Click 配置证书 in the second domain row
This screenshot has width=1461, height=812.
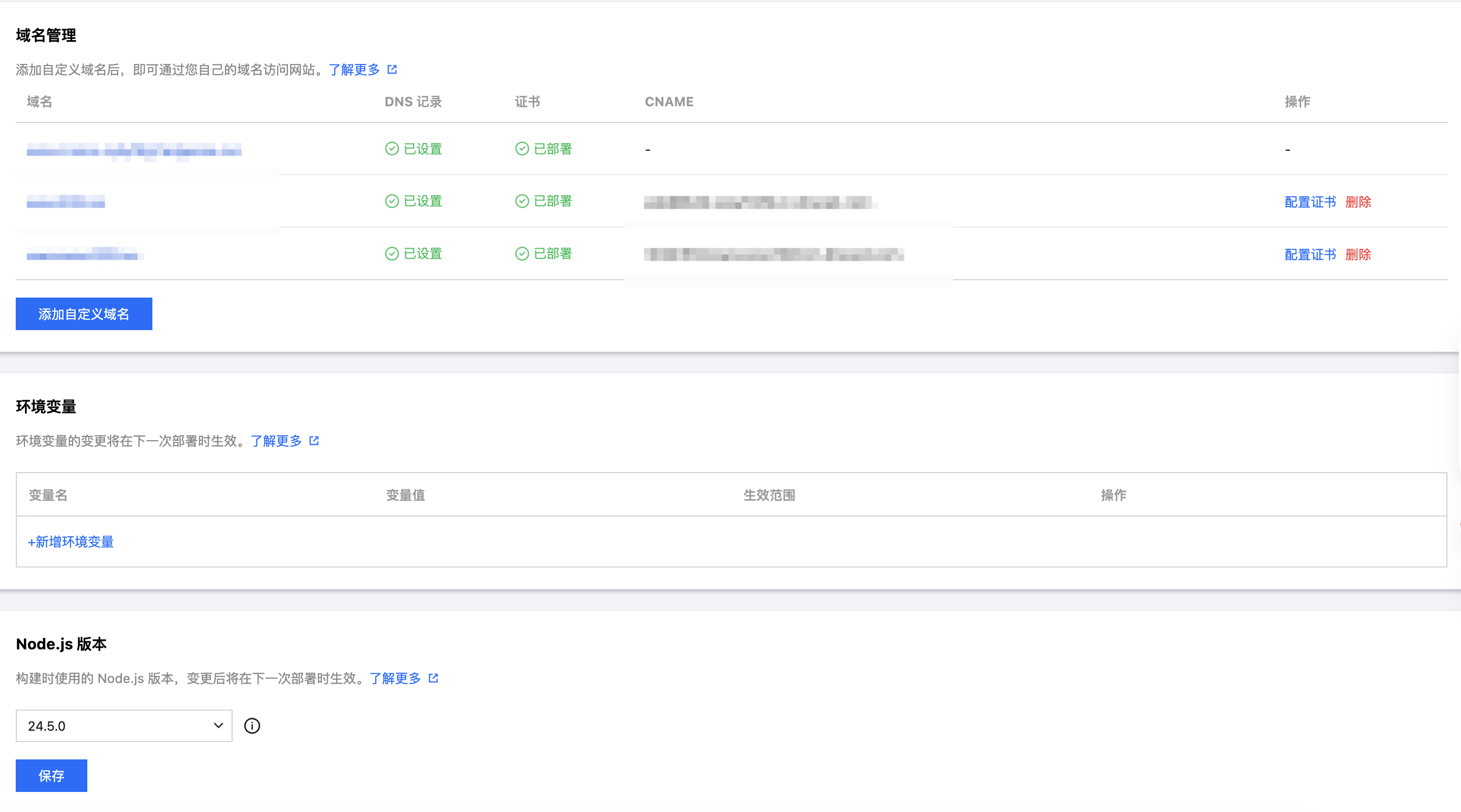click(x=1310, y=202)
